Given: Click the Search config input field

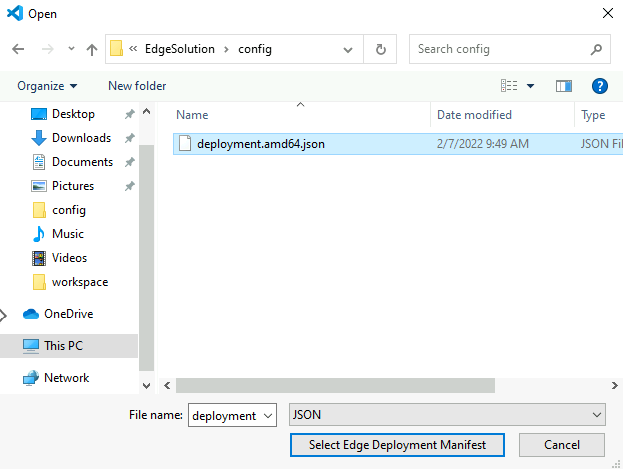Looking at the screenshot, I should coord(500,49).
